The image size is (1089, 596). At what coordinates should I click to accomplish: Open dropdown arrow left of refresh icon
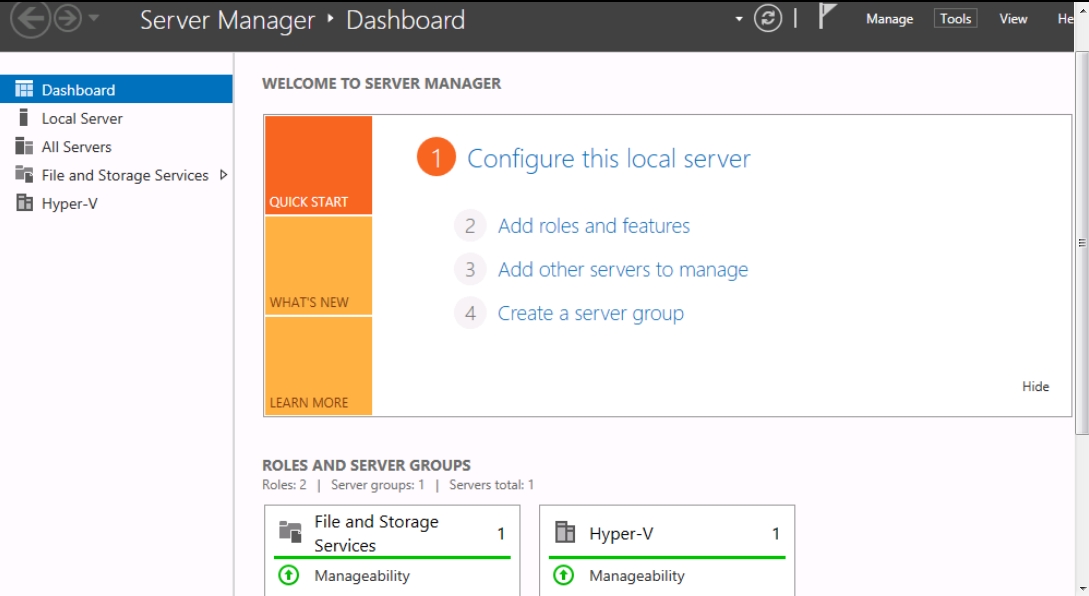[738, 19]
